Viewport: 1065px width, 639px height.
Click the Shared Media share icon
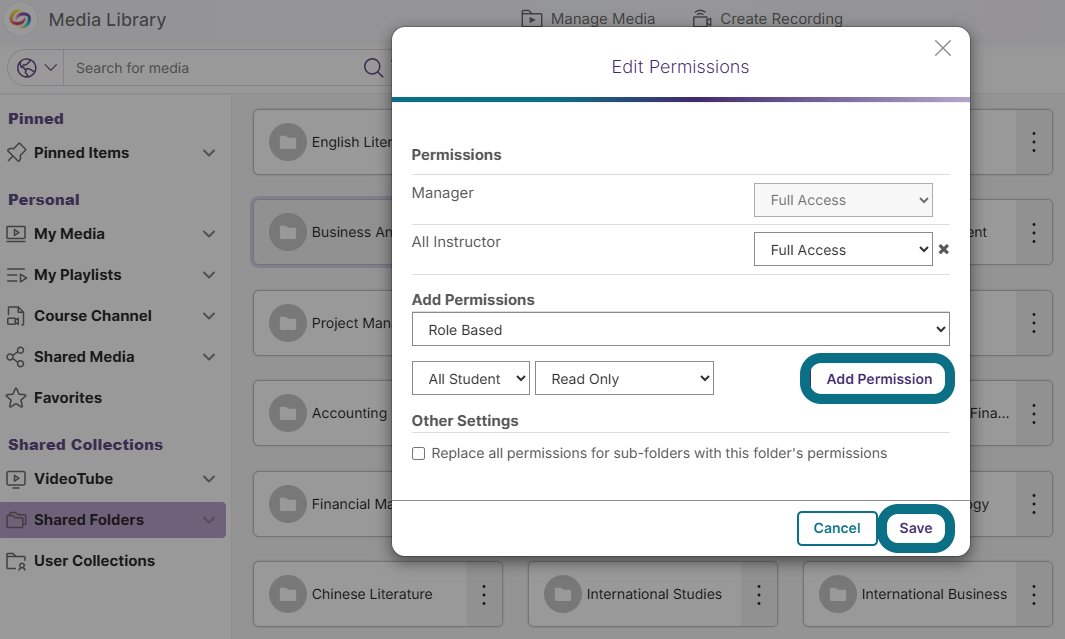(16, 357)
